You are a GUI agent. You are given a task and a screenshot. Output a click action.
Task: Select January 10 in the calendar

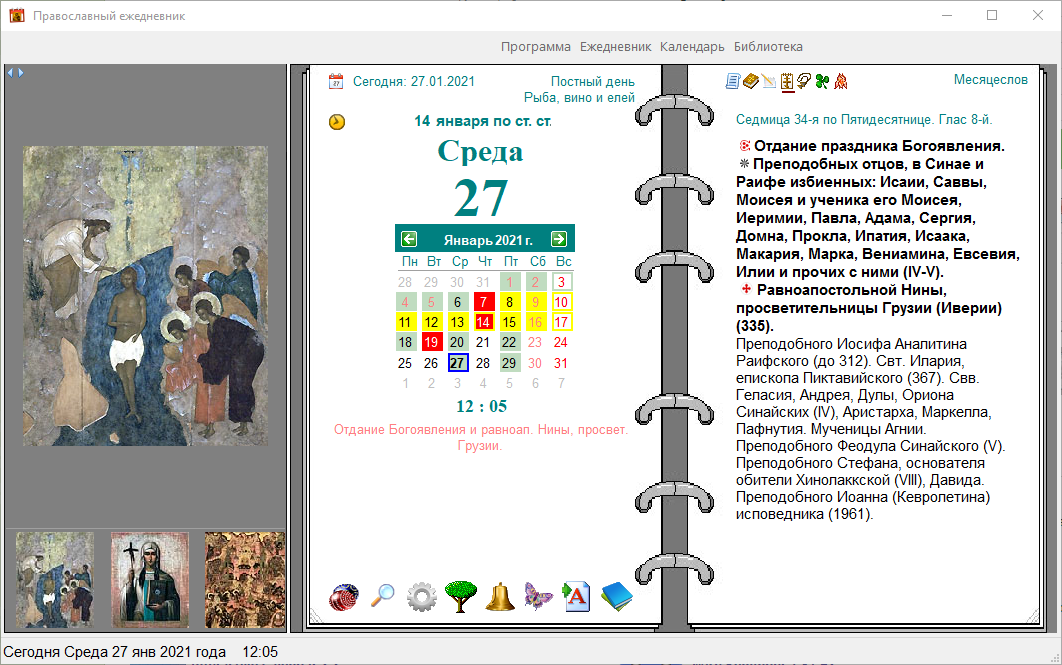pyautogui.click(x=561, y=302)
